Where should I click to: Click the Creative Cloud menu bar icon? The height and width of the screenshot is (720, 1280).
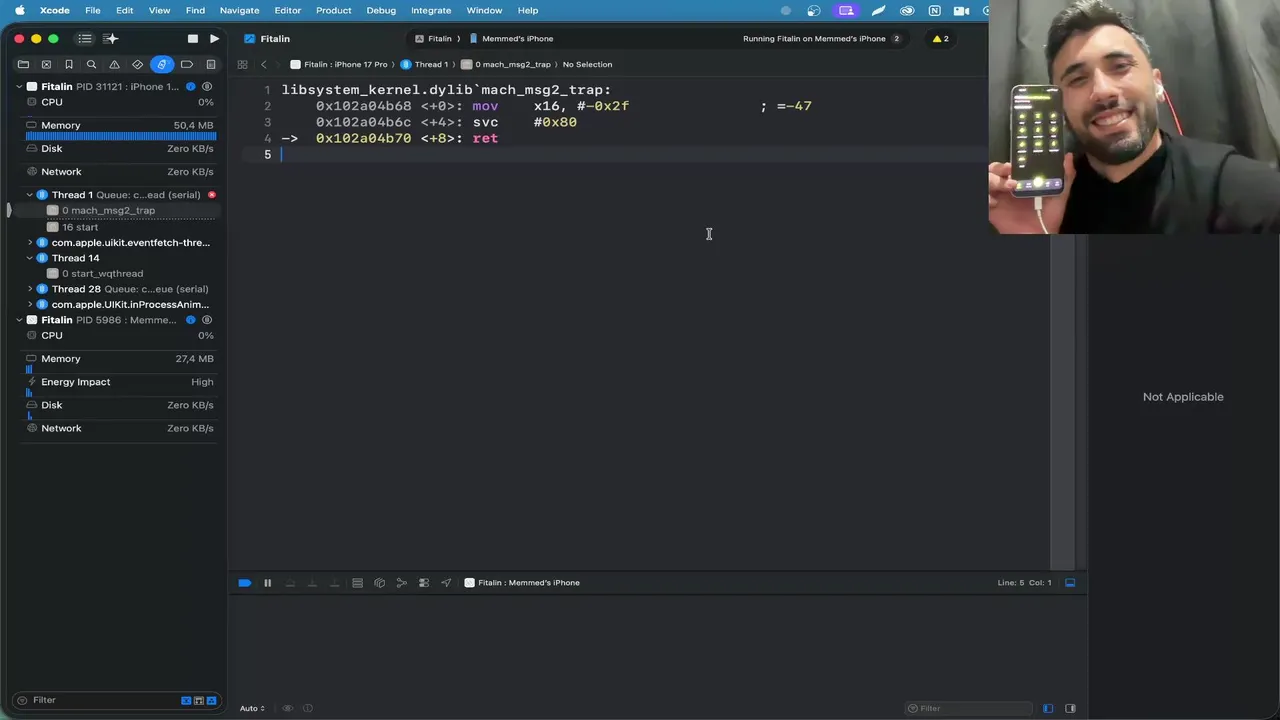point(907,10)
